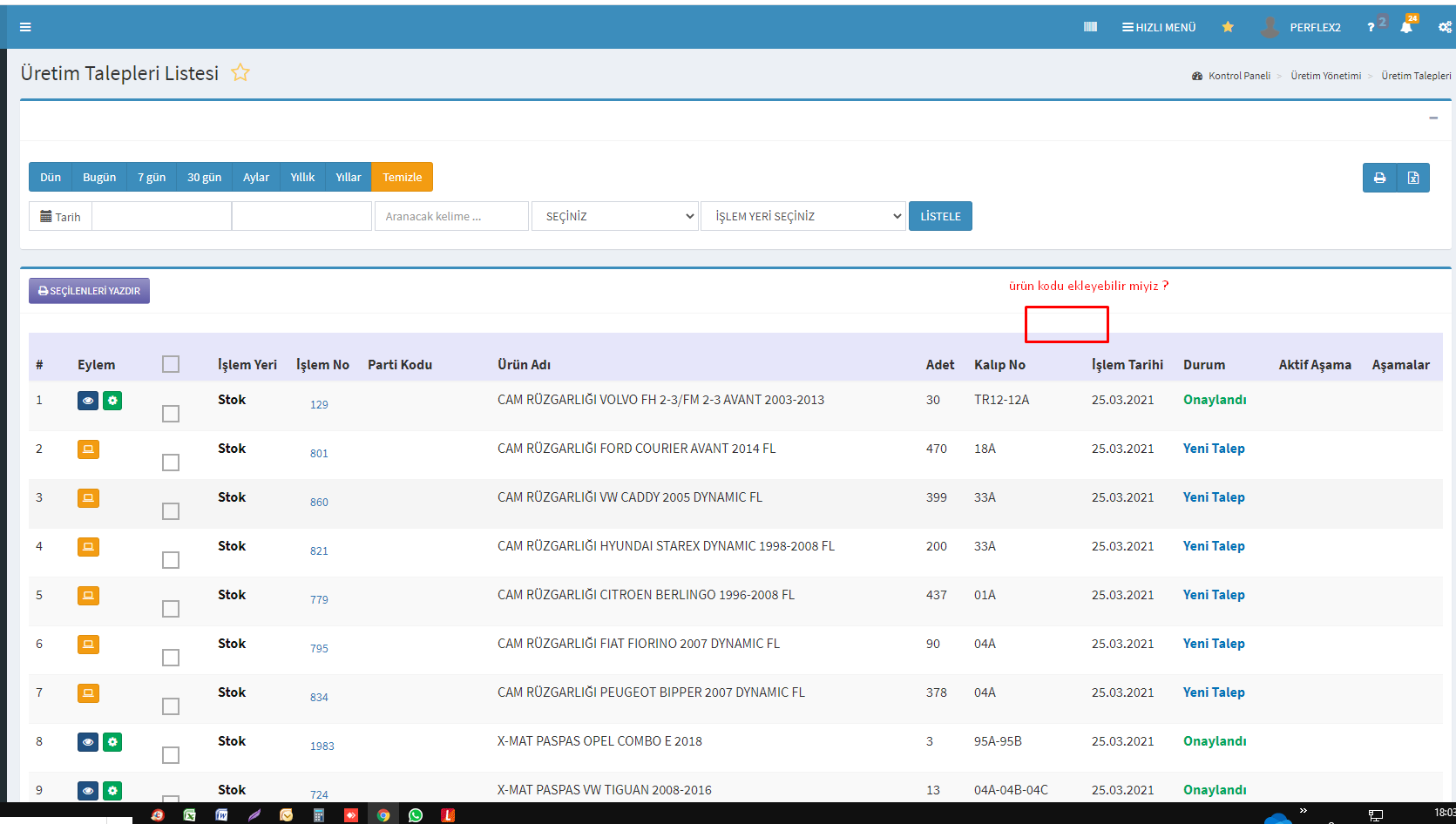Click green gear icon in row 8
This screenshot has width=1456, height=824.
(x=112, y=742)
